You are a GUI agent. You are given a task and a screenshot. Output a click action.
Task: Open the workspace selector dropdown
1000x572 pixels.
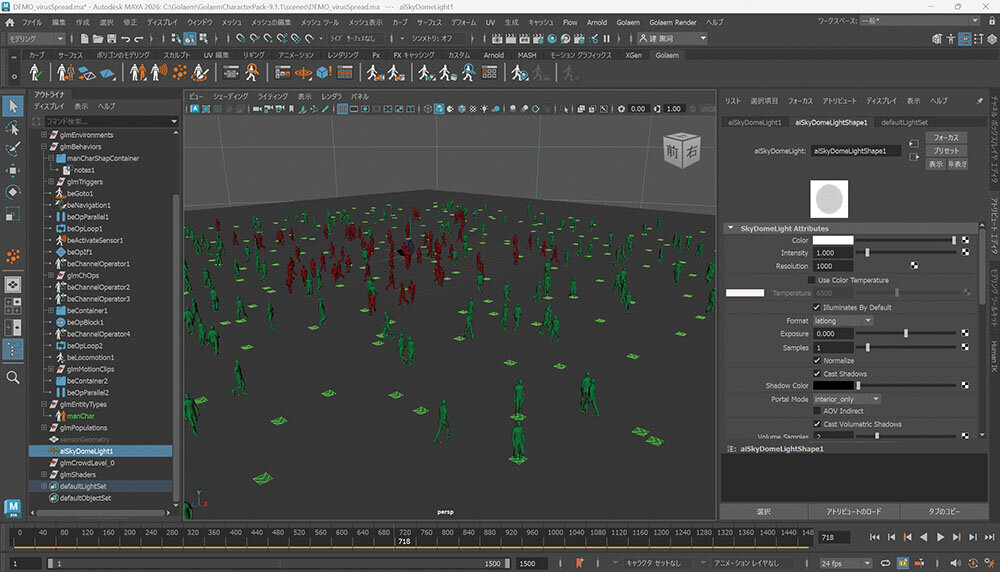pyautogui.click(x=919, y=21)
